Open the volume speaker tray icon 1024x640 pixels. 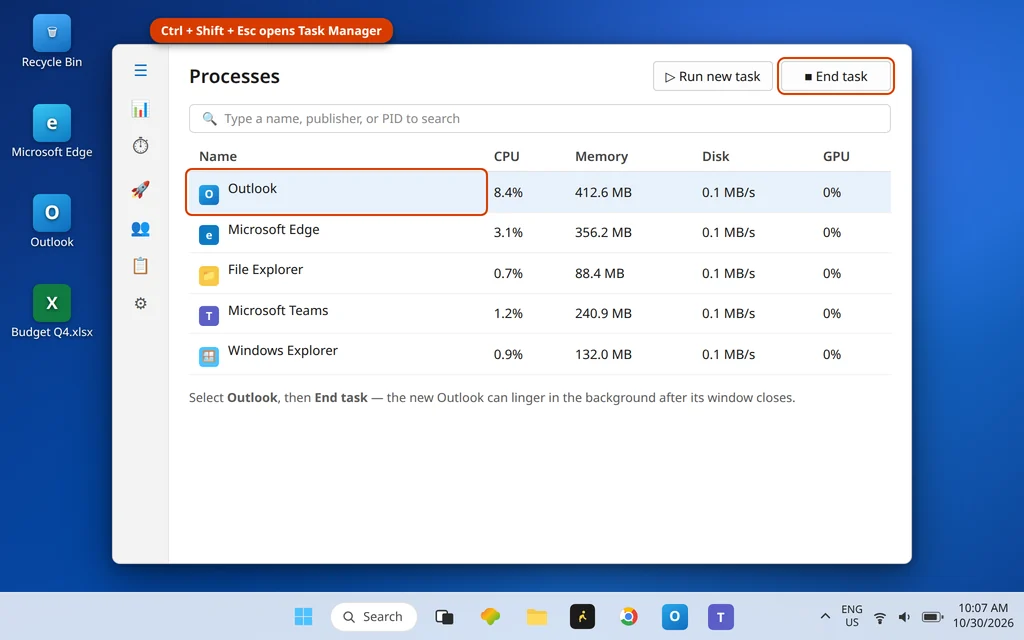[x=904, y=617]
